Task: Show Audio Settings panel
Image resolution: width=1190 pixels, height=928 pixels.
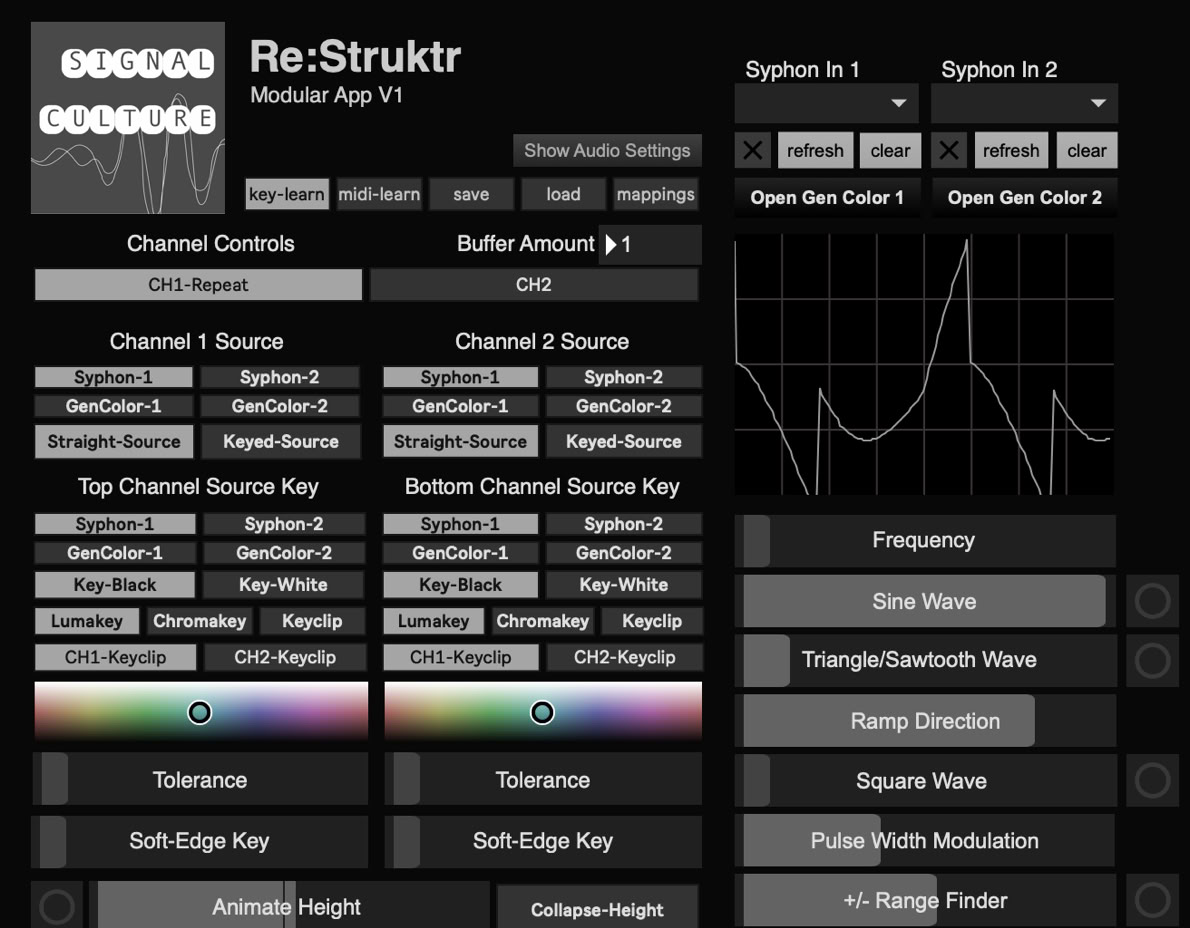Action: tap(607, 150)
